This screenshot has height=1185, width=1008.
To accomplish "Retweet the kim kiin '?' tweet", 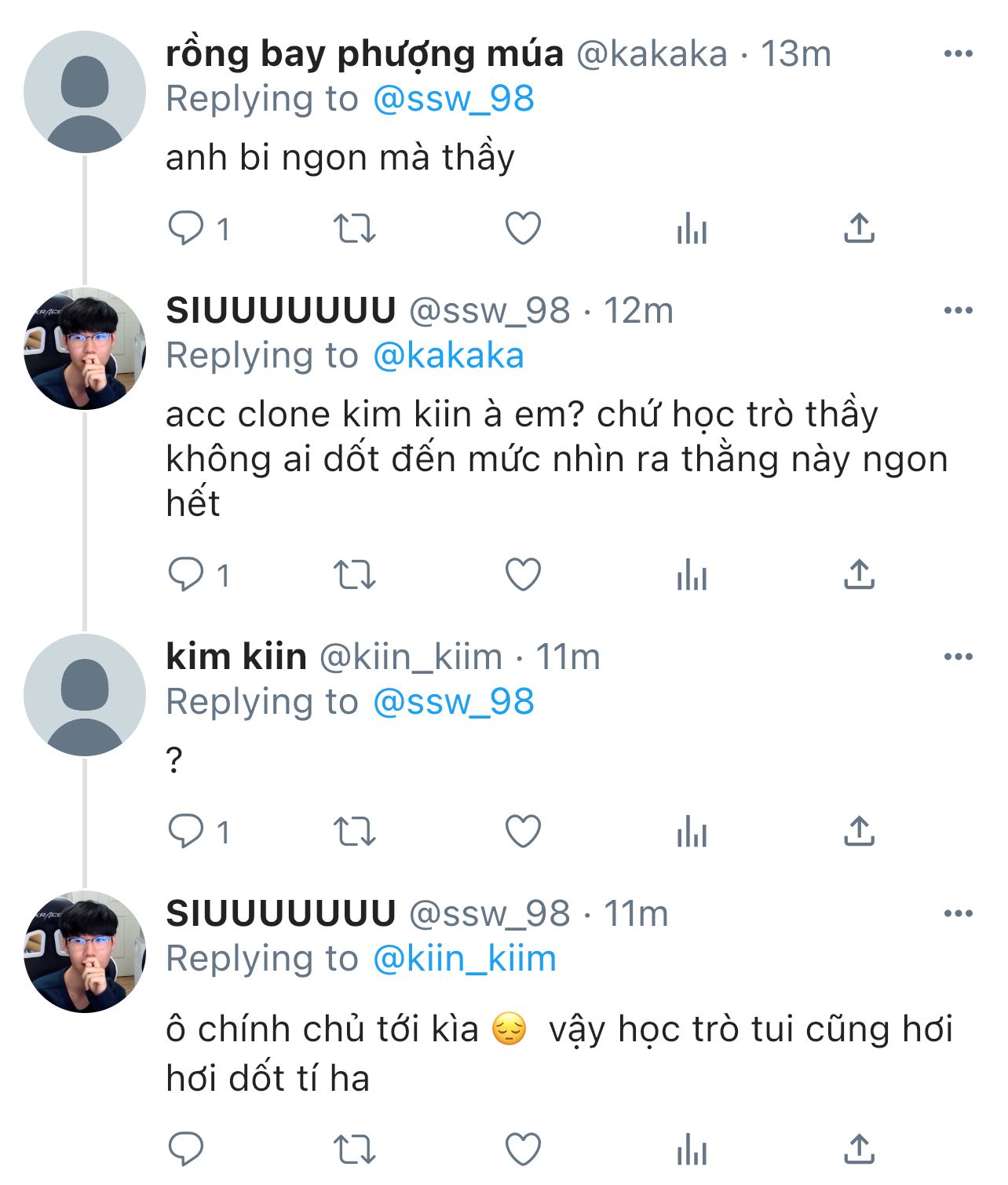I will [x=355, y=832].
